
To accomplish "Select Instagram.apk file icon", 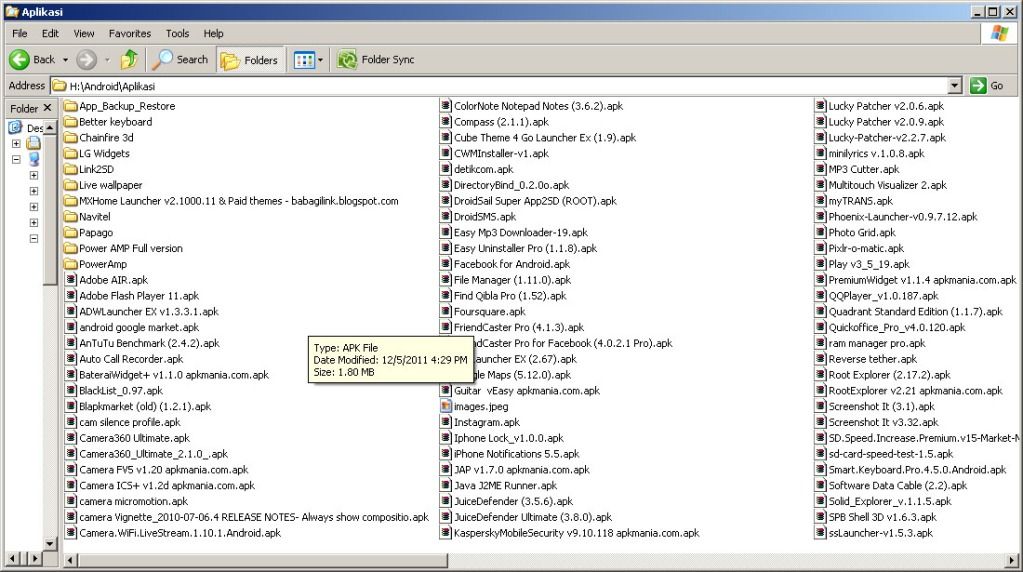I will tap(446, 422).
